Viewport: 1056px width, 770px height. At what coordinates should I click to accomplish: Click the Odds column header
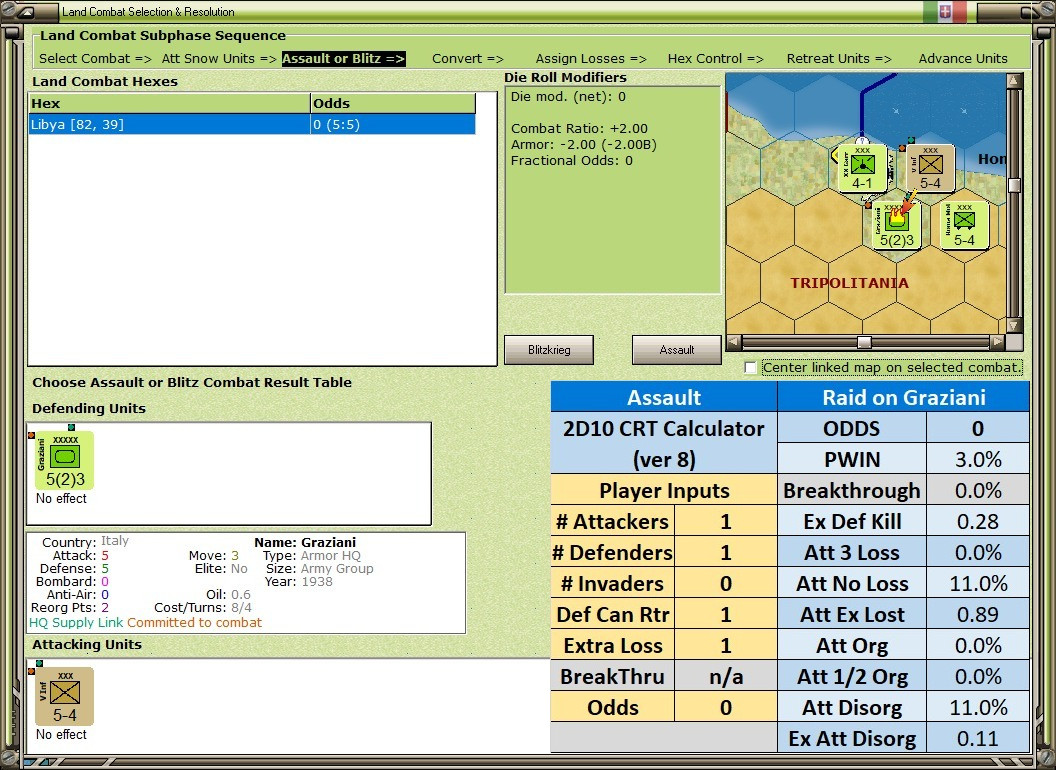click(393, 103)
